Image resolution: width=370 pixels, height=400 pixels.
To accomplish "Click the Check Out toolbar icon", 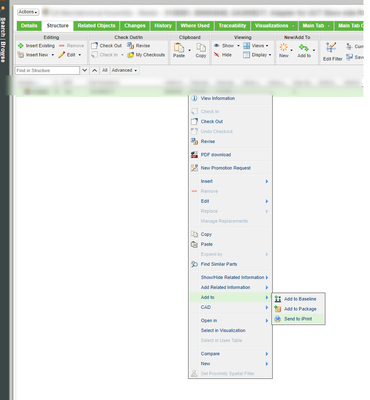I will pos(95,46).
